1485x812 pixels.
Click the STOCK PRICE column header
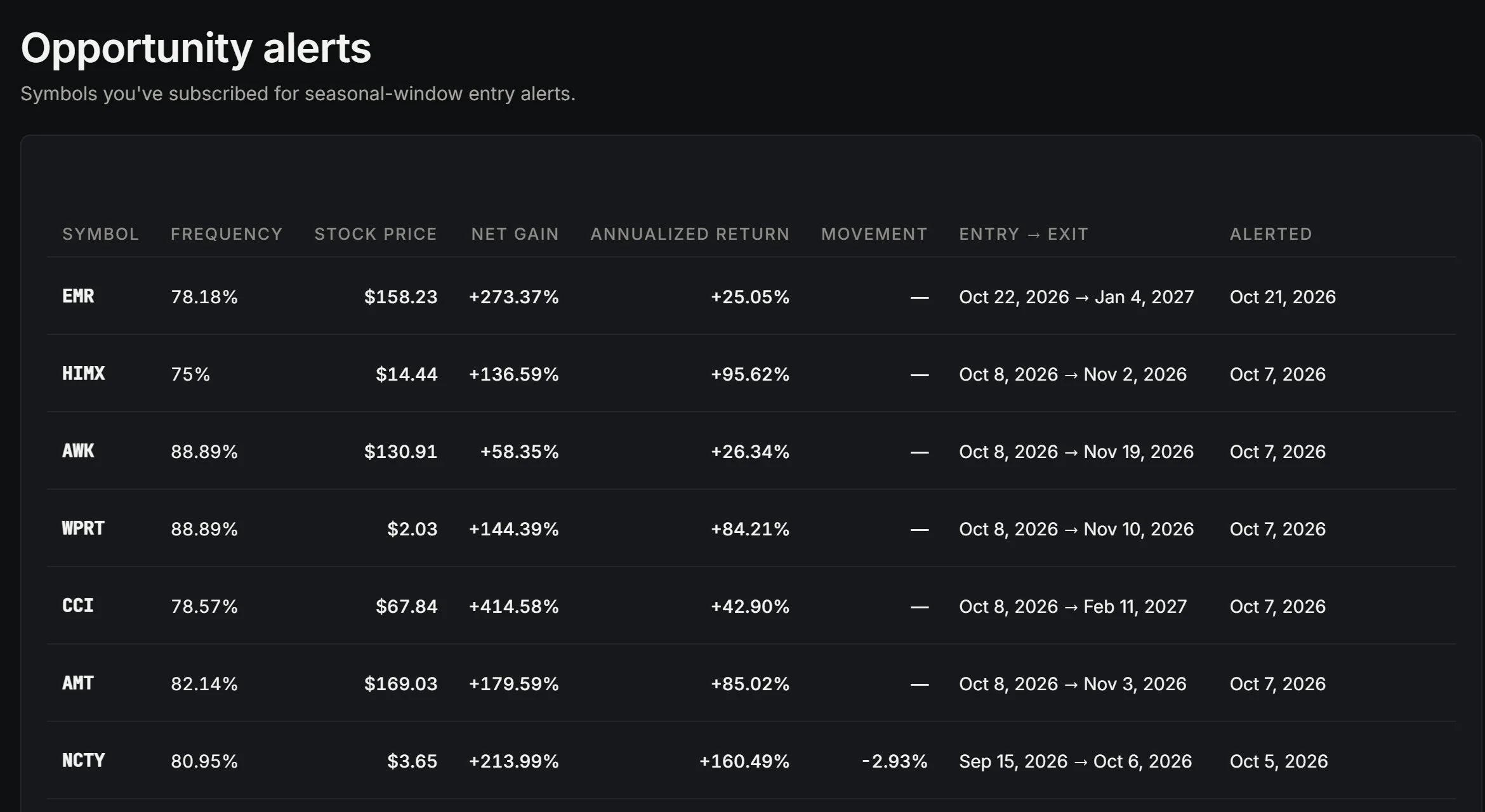point(376,234)
